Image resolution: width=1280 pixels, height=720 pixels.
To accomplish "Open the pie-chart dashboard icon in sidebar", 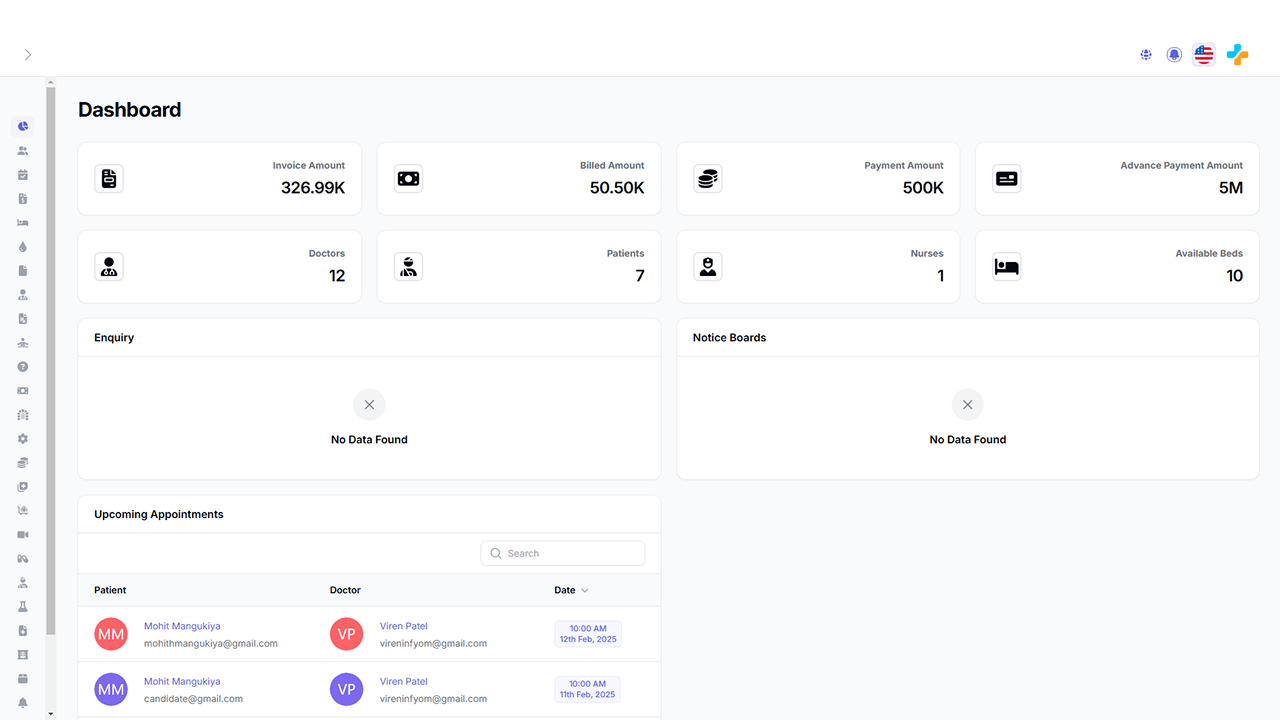I will pos(23,127).
